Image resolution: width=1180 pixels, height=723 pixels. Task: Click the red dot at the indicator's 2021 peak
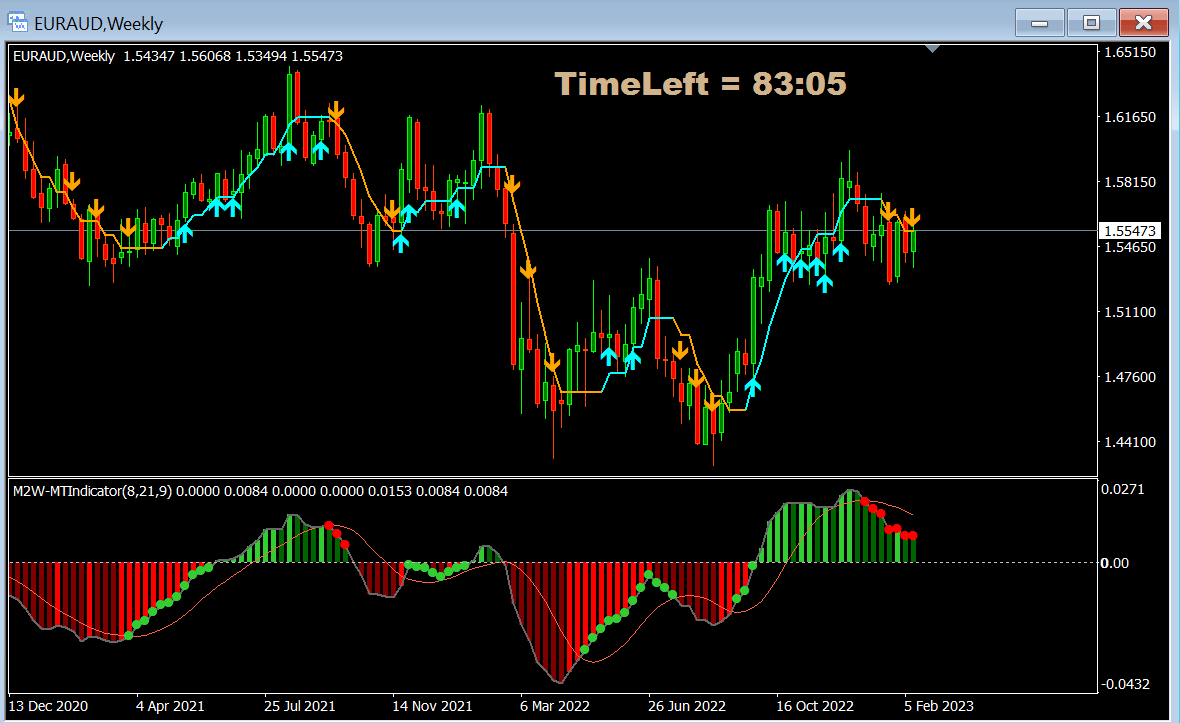tap(329, 526)
